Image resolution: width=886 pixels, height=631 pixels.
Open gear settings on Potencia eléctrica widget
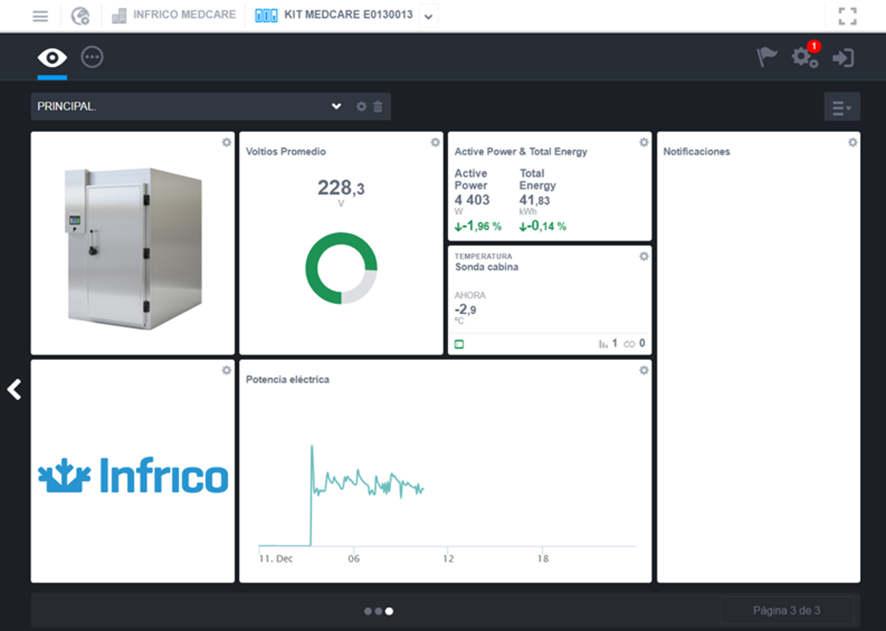pyautogui.click(x=644, y=370)
